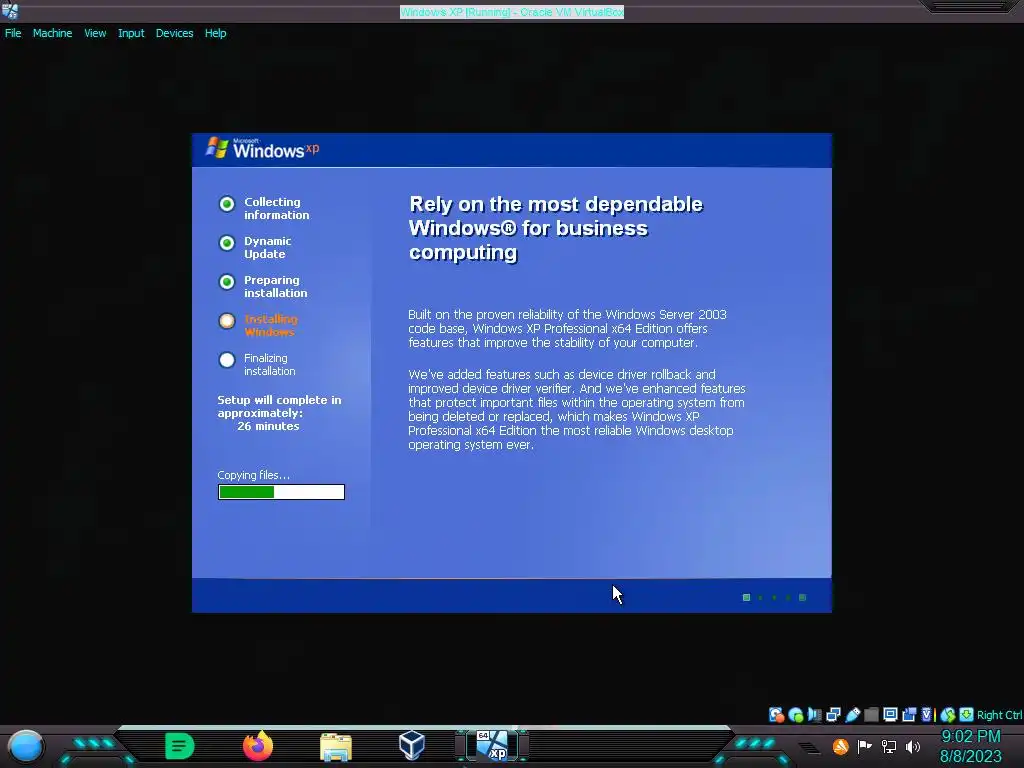
Task: Click the Windows XP logo in setup header
Action: click(263, 148)
